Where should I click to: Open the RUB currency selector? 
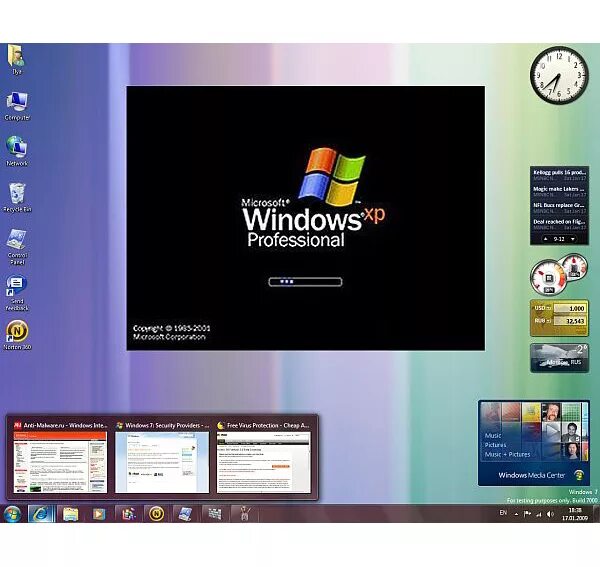[543, 321]
